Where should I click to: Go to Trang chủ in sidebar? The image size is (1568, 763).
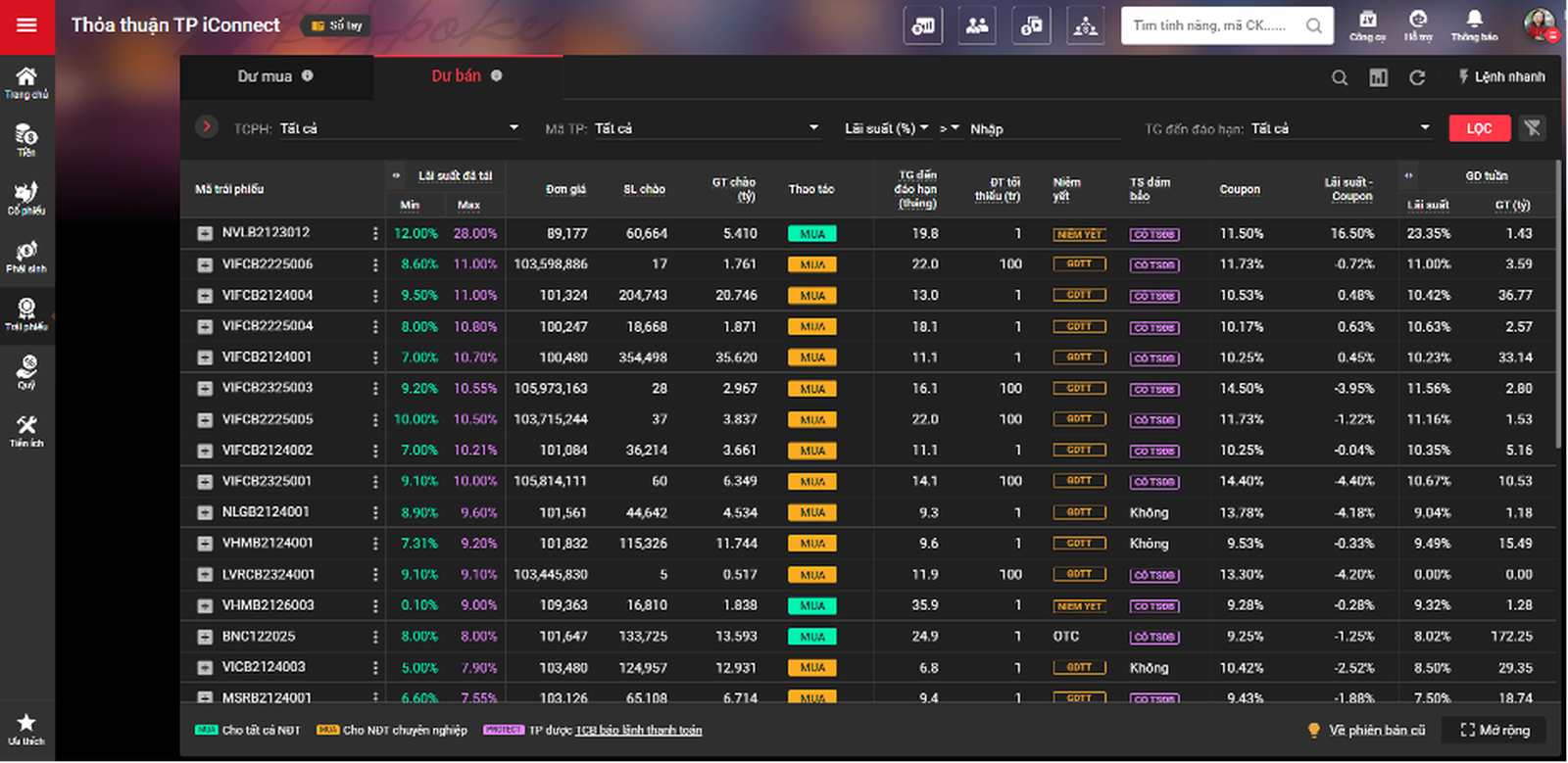click(26, 82)
